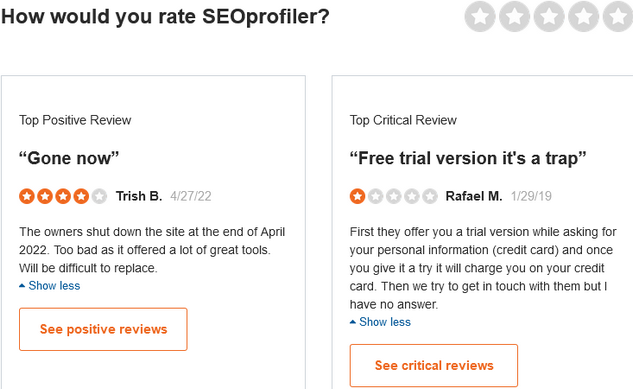
Task: Open See critical reviews
Action: (434, 366)
